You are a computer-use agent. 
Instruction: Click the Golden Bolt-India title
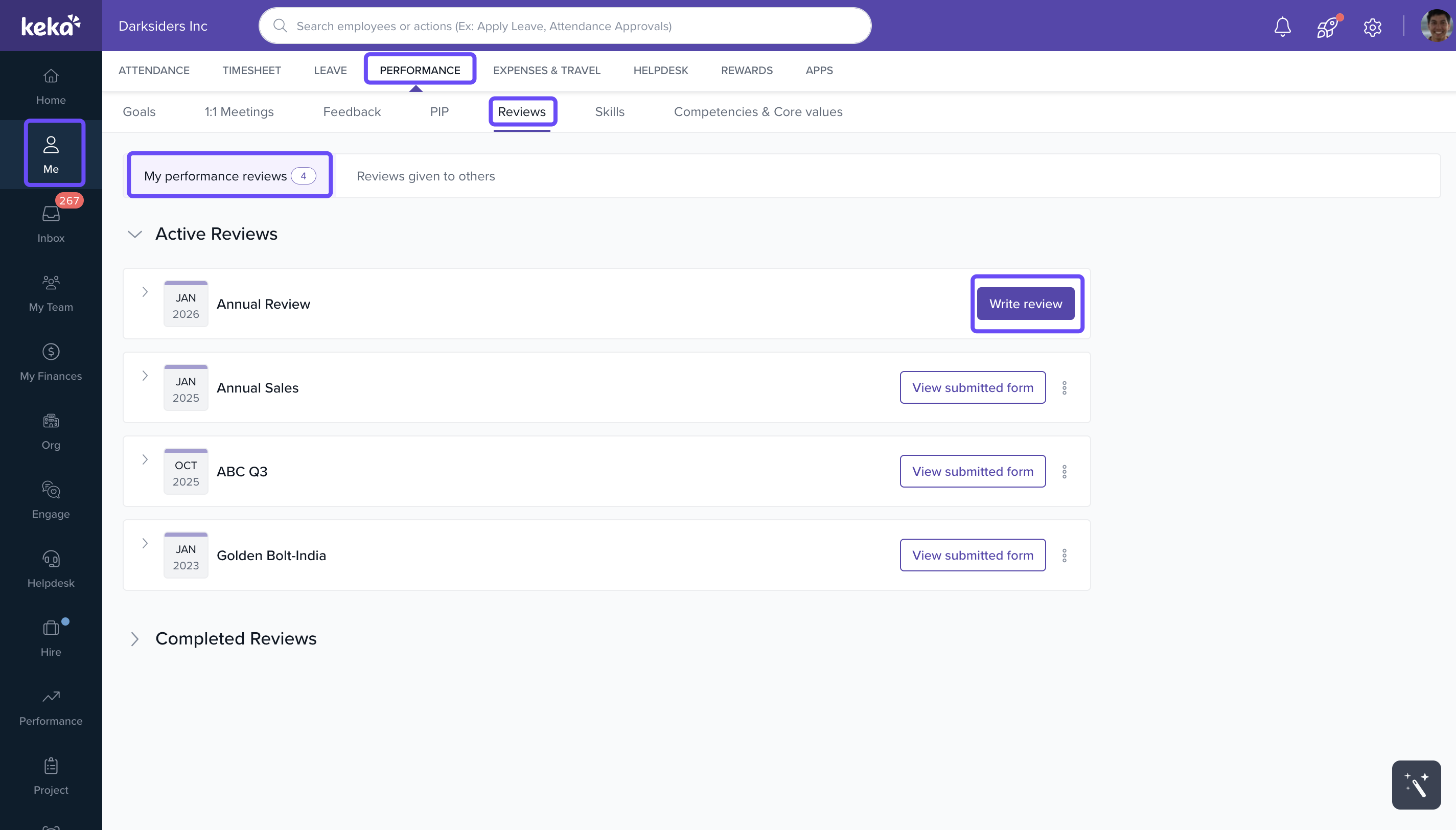(271, 555)
